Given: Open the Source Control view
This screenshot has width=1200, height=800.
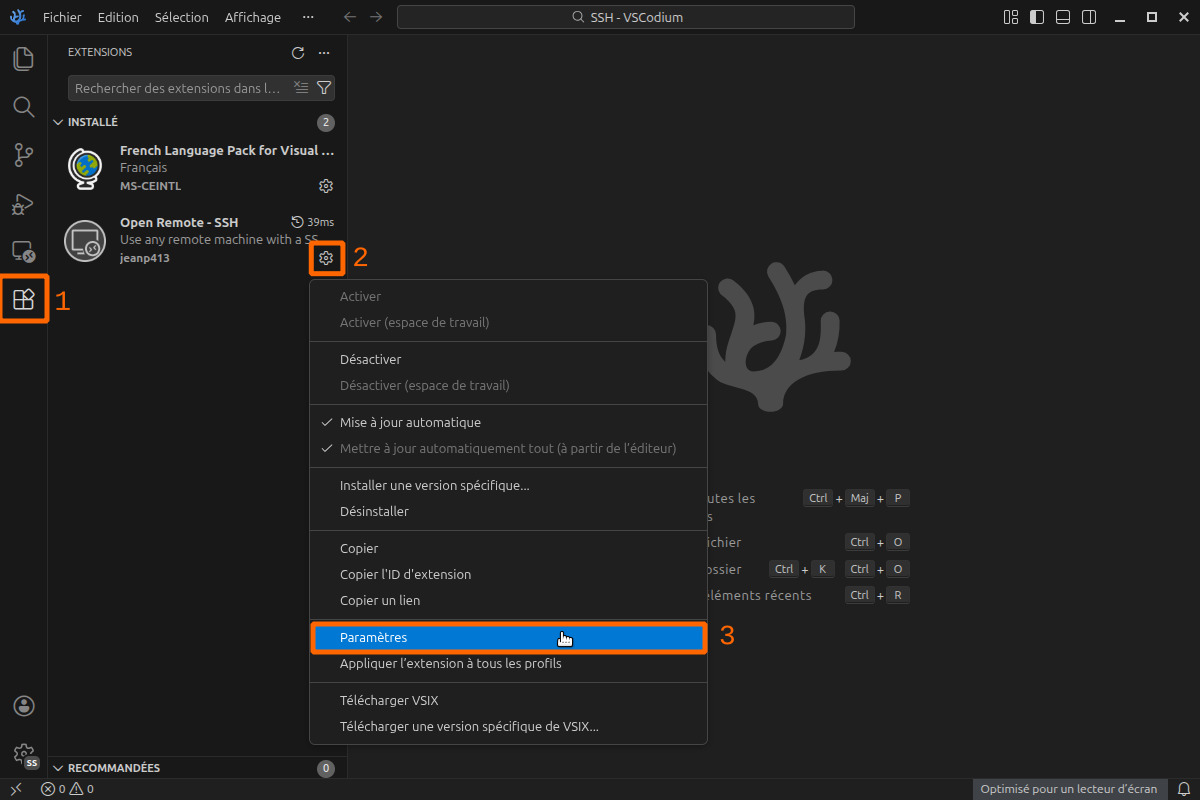Looking at the screenshot, I should (24, 154).
